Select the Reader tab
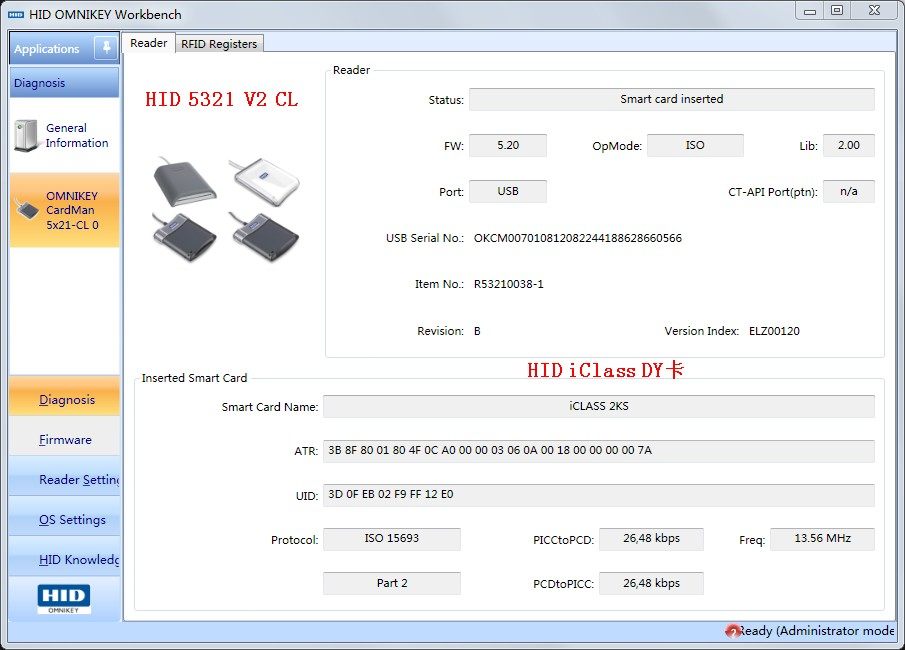This screenshot has width=905, height=650. tap(148, 43)
